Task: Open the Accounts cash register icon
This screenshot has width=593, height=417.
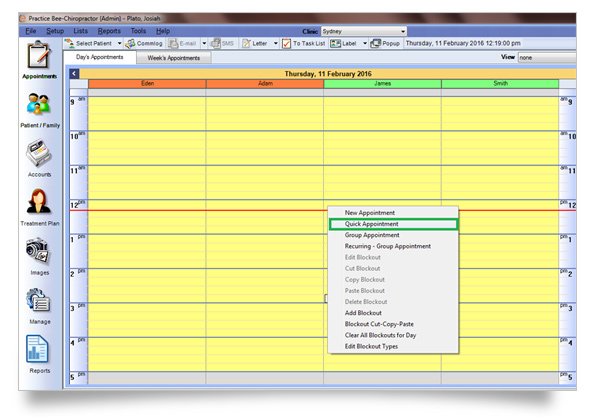Action: (x=39, y=153)
